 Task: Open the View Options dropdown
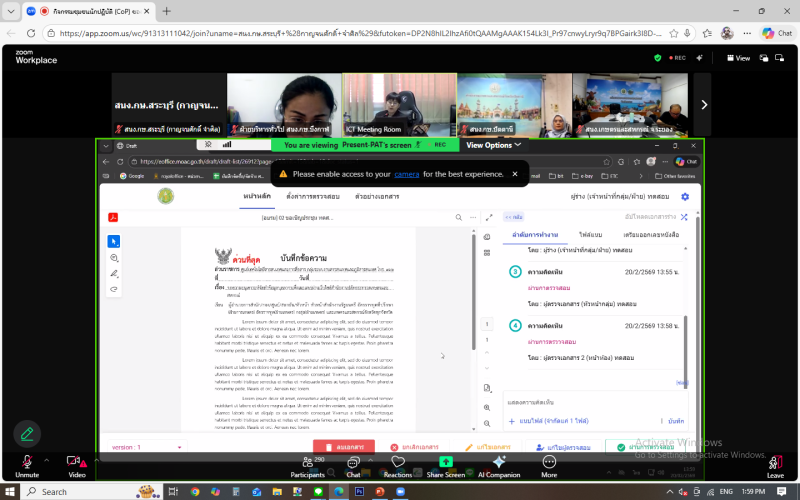[x=493, y=145]
